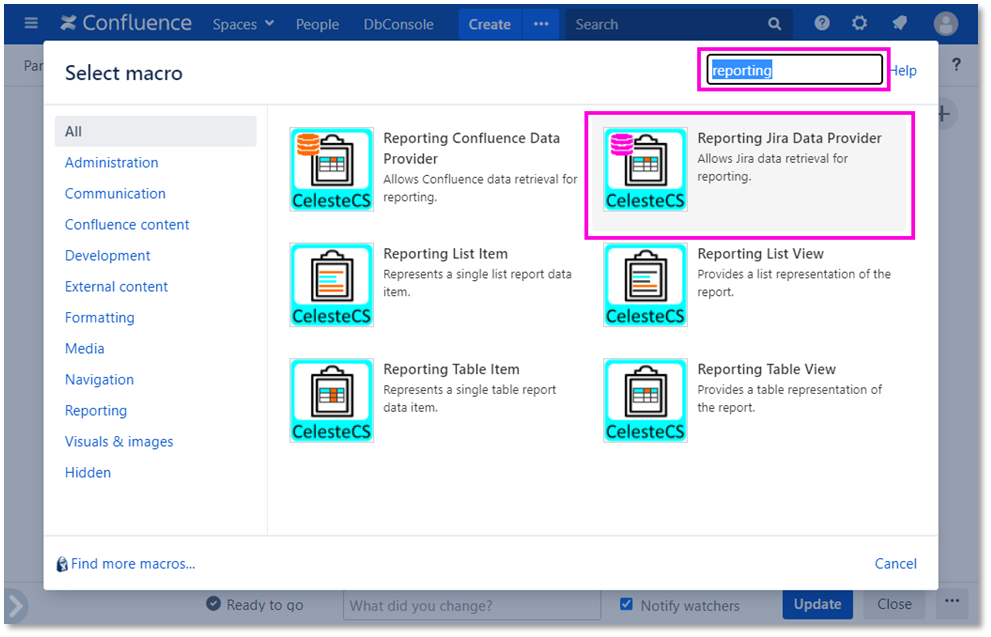Image resolution: width=991 pixels, height=637 pixels.
Task: Select the Reporting Table Item icon
Action: [331, 401]
